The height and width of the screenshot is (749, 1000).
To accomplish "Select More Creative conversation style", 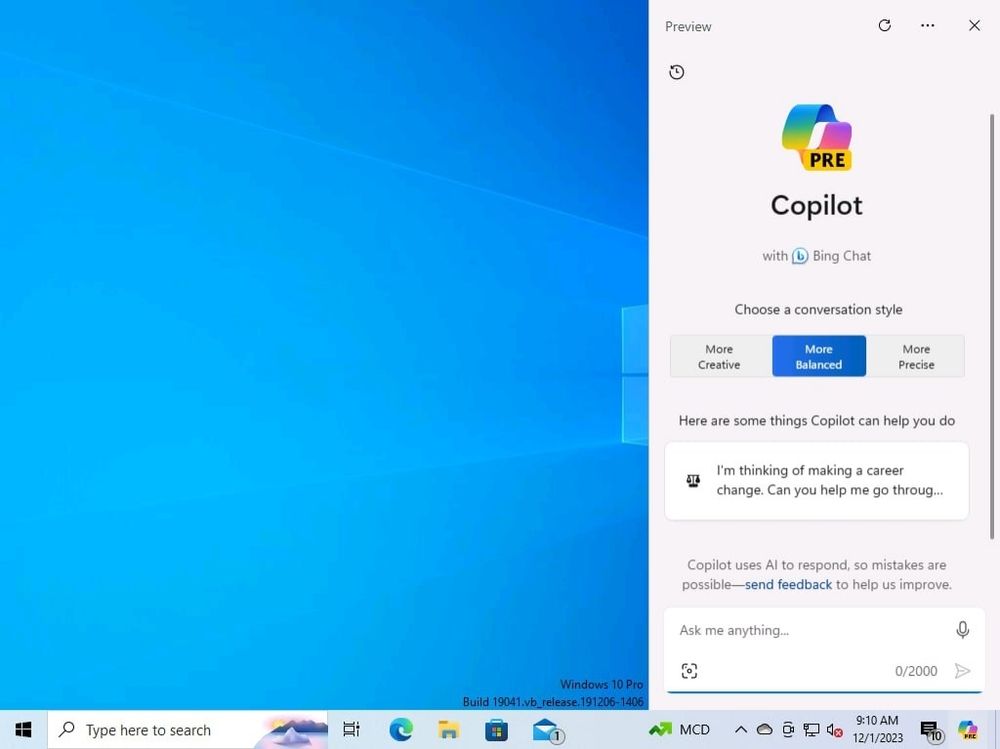I will pyautogui.click(x=720, y=356).
